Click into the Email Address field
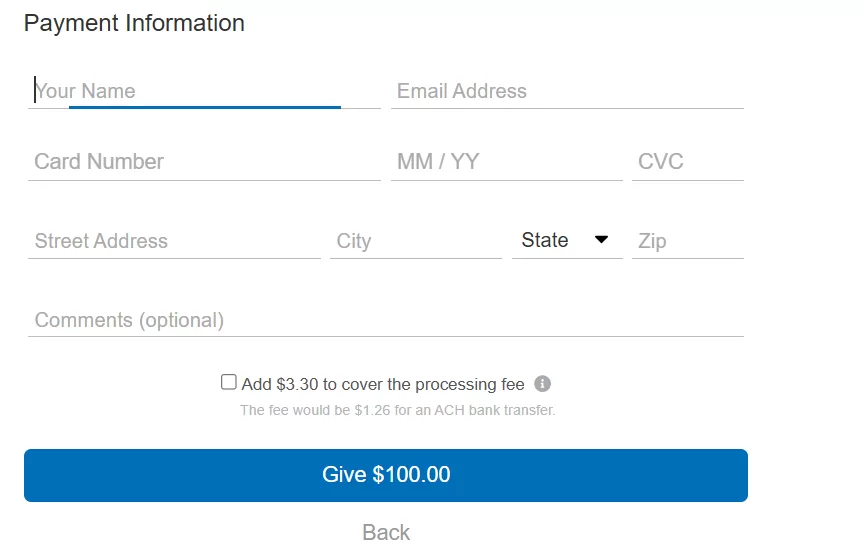 click(x=566, y=91)
